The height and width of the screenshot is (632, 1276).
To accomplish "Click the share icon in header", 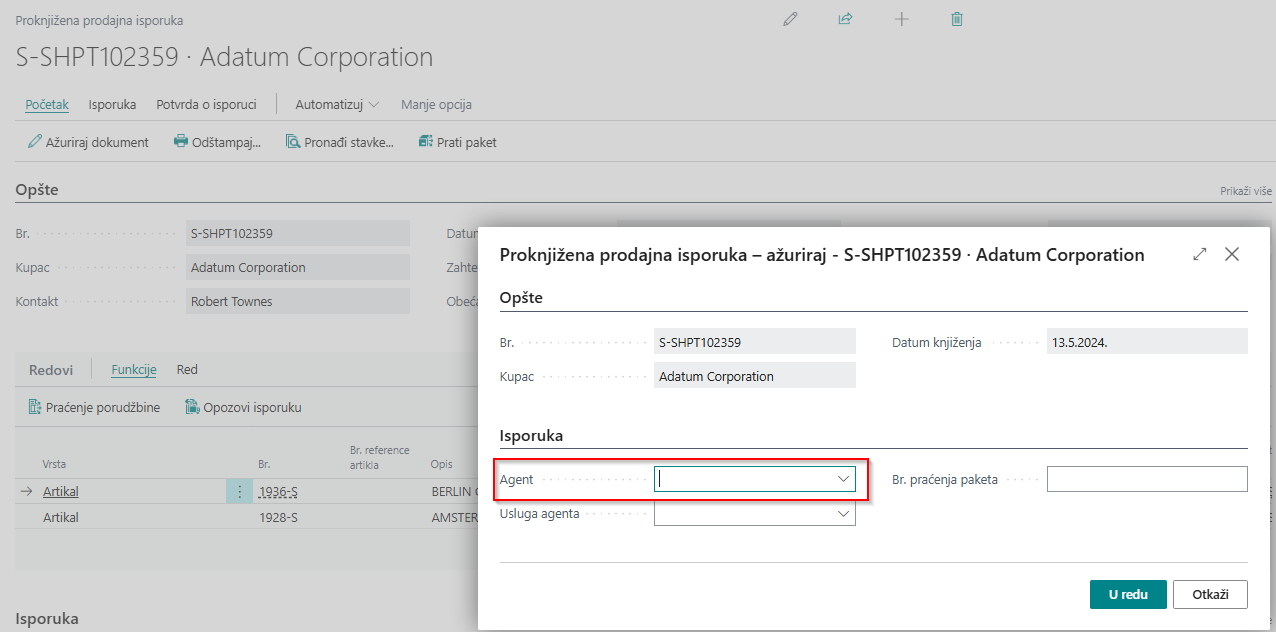I will 845,19.
